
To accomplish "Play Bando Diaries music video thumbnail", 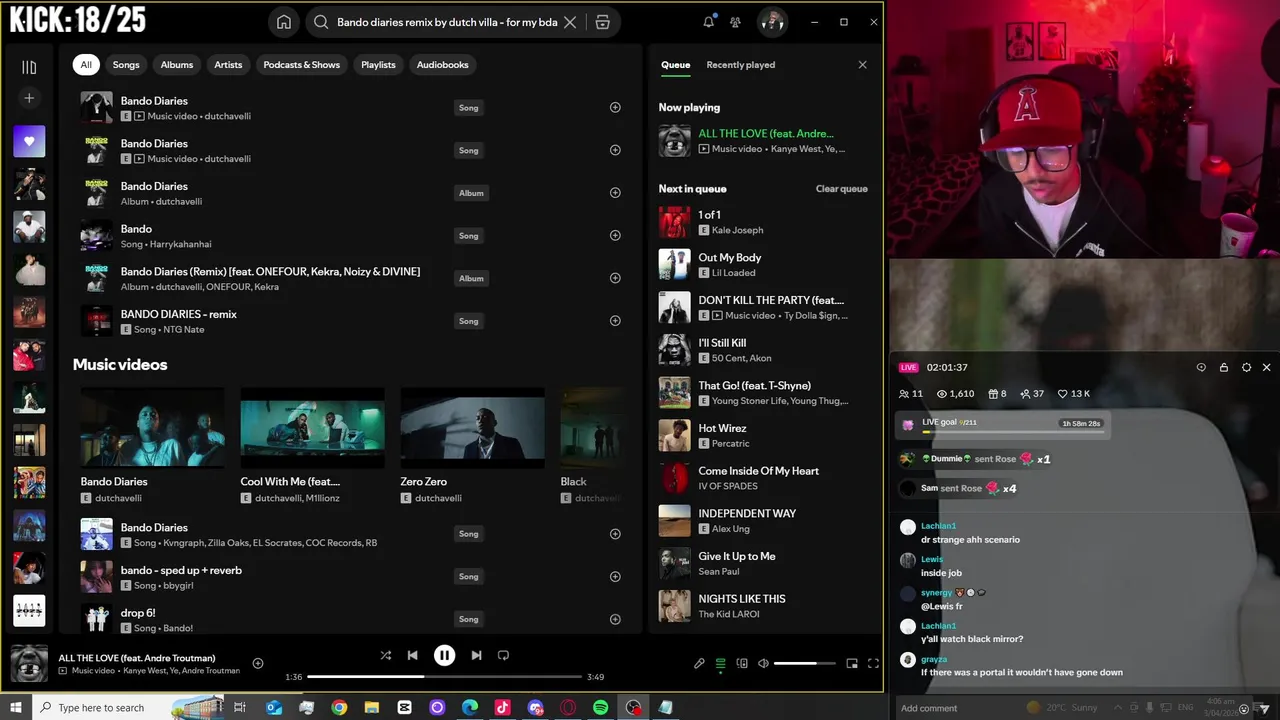I will 153,427.
